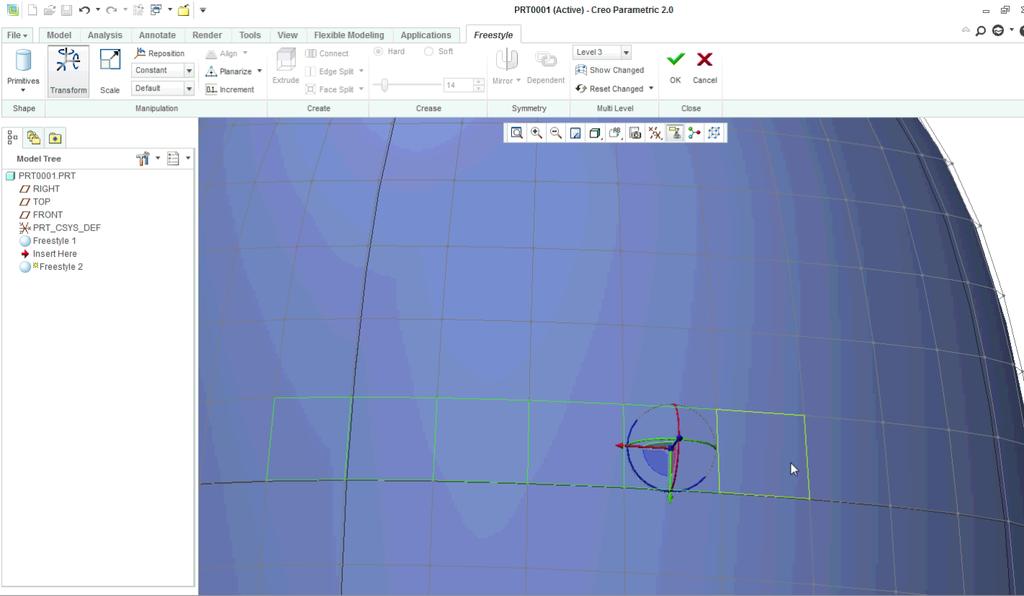
Task: Toggle spin center display icon
Action: click(694, 133)
